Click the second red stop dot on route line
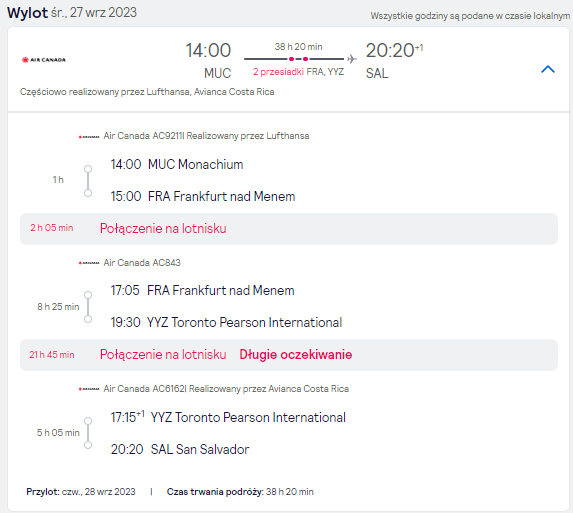 (x=306, y=59)
